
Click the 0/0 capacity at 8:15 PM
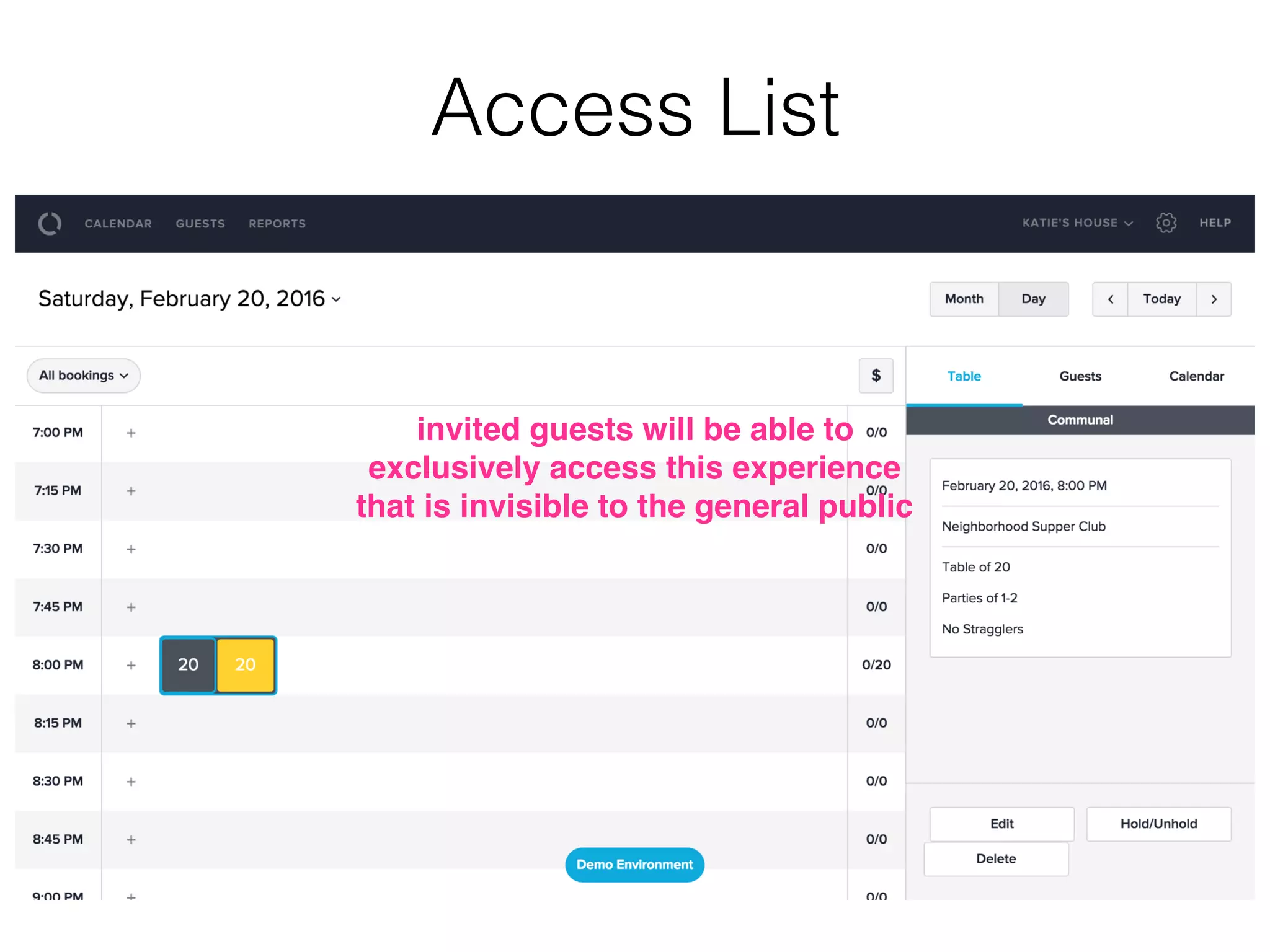(876, 723)
